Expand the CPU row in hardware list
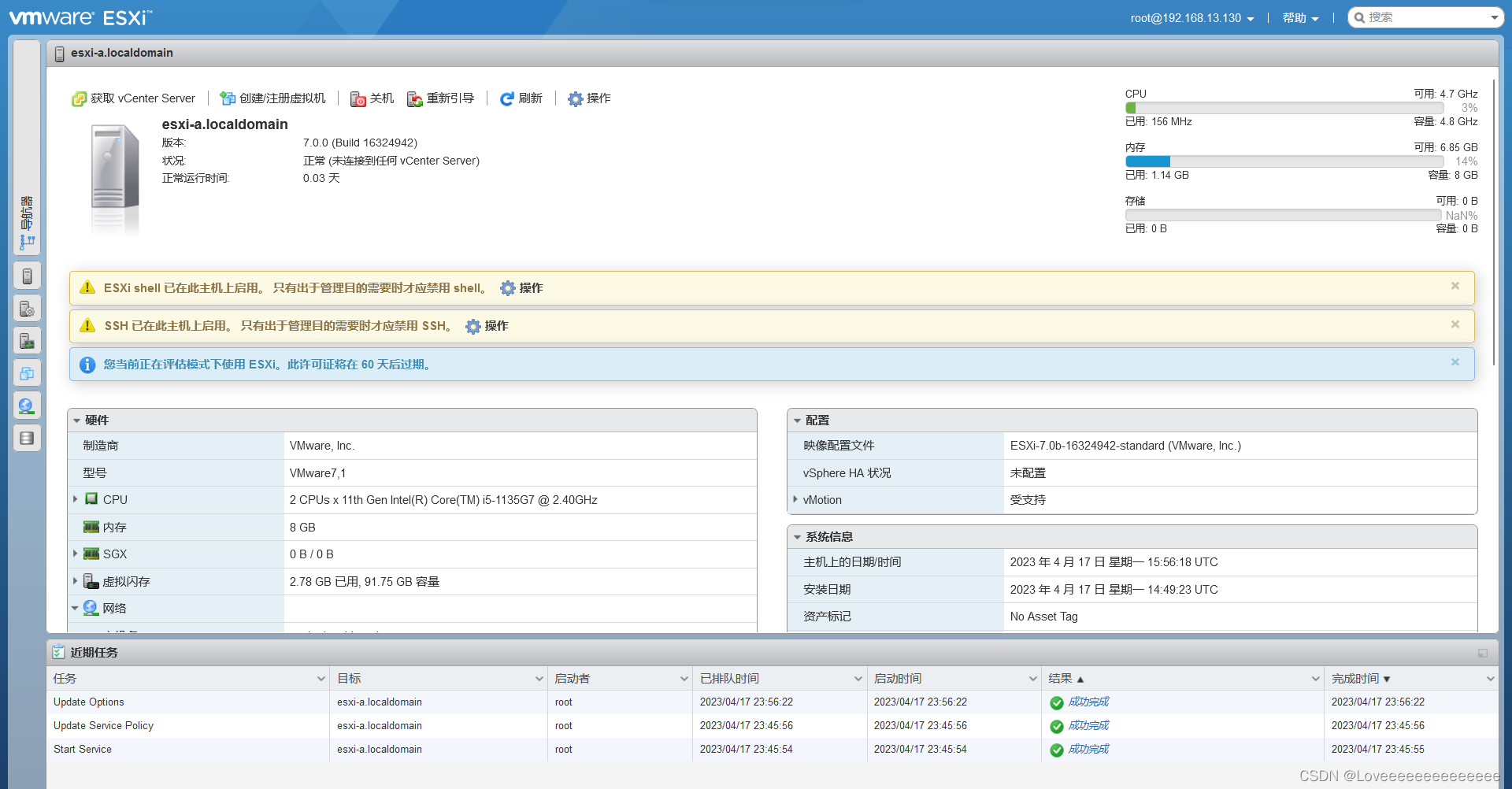Image resolution: width=1512 pixels, height=789 pixels. tap(75, 499)
